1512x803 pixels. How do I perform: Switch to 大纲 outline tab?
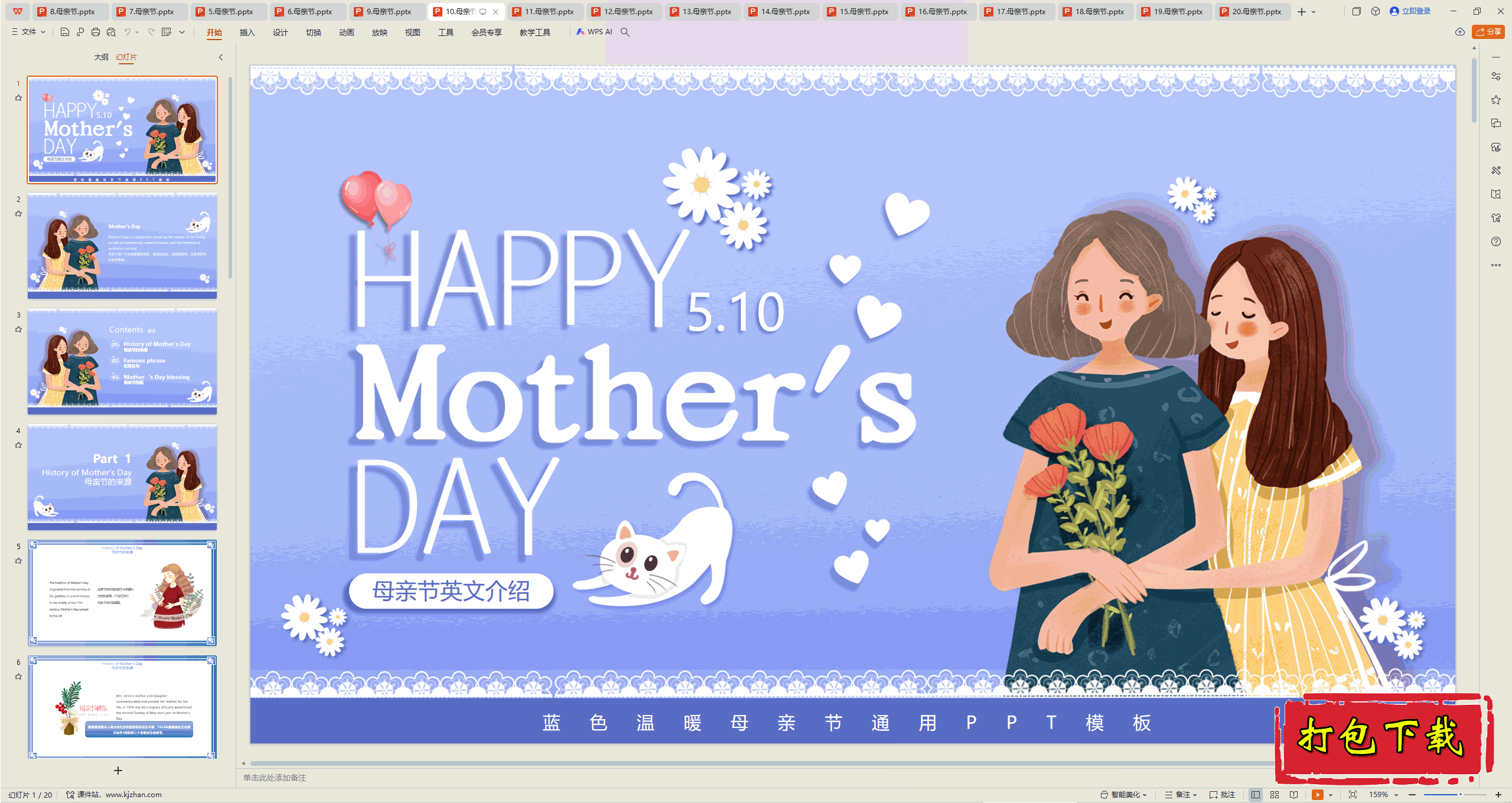pos(101,57)
